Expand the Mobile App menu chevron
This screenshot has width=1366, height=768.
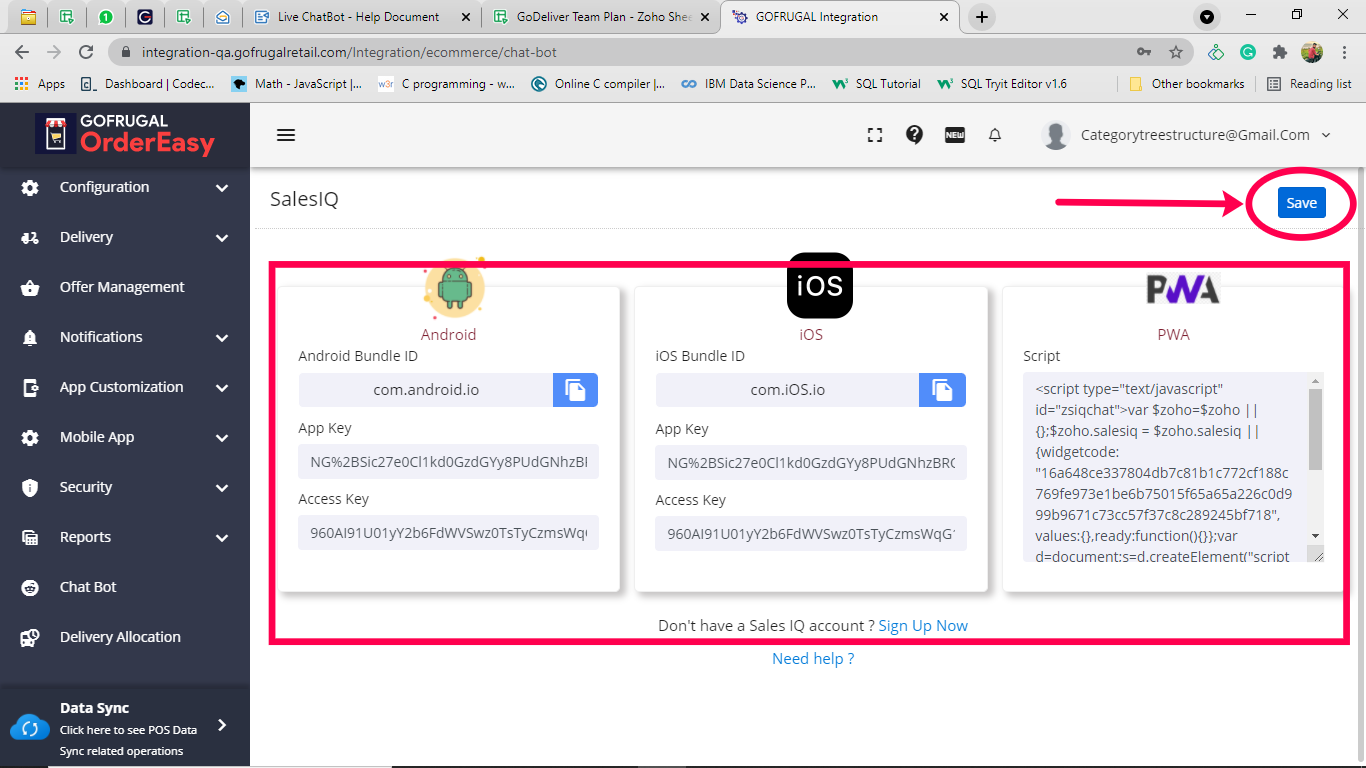[222, 437]
